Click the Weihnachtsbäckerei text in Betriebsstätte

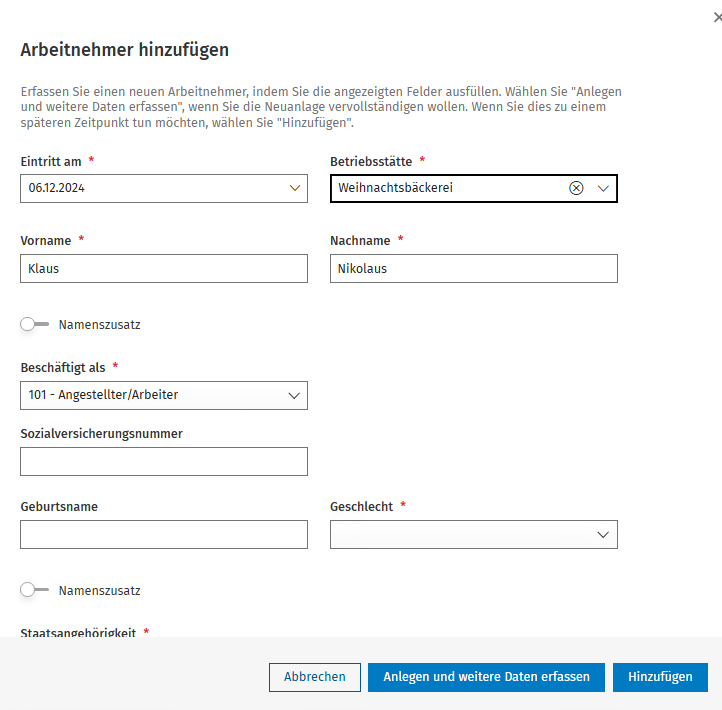tap(396, 188)
